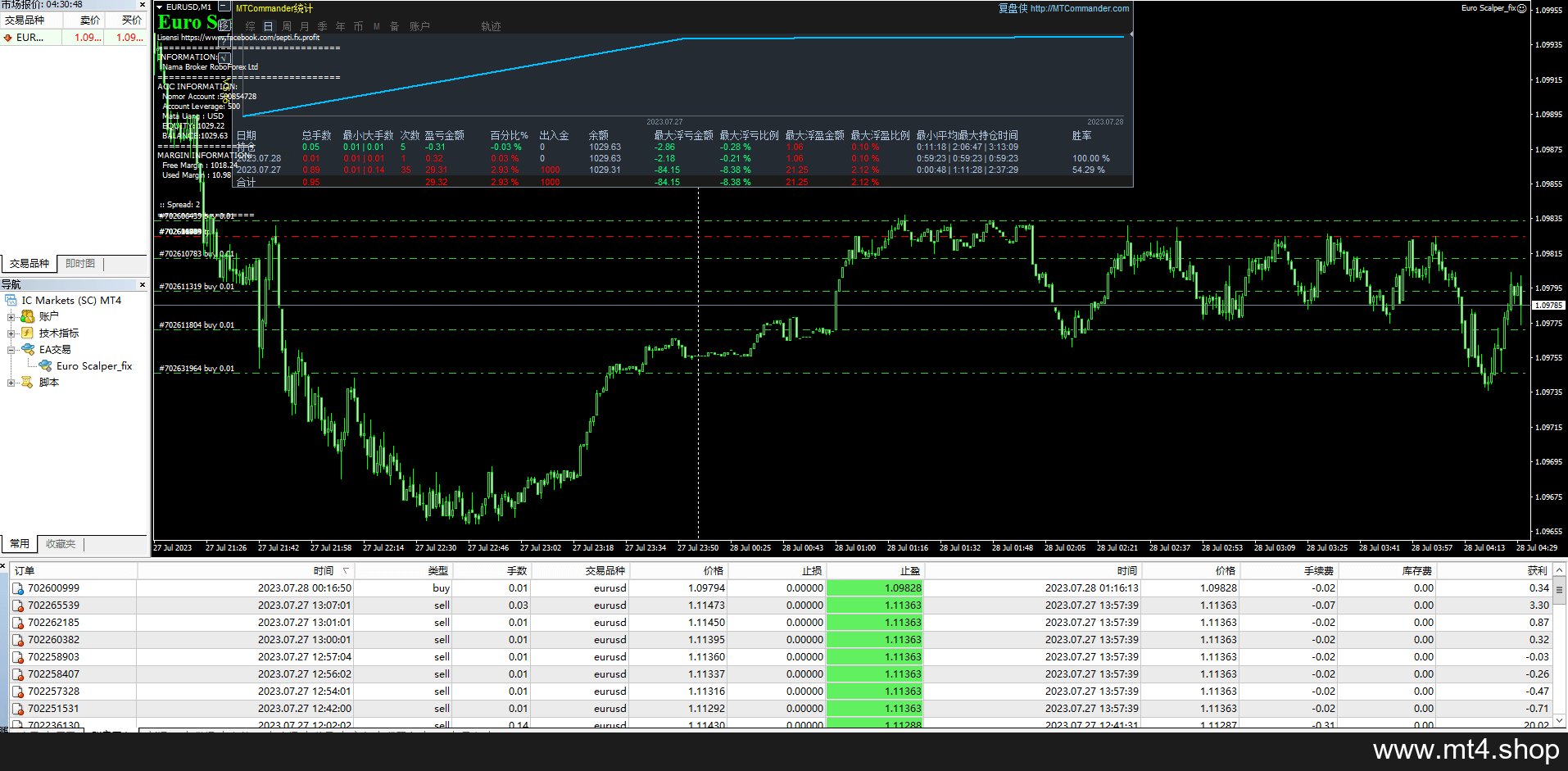Switch to 交易品种 tab in Market Watch
Screen dimensions: 1568x771
tap(29, 264)
